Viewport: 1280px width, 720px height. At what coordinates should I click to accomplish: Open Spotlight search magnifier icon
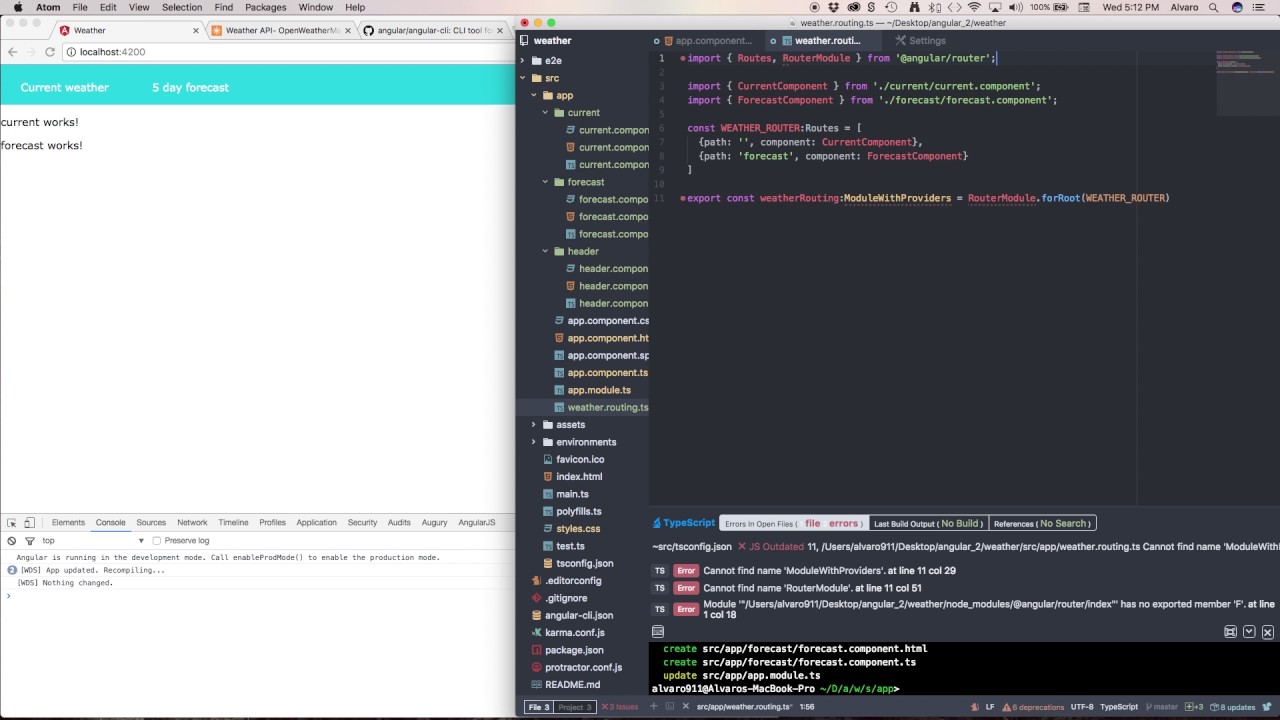point(1214,7)
